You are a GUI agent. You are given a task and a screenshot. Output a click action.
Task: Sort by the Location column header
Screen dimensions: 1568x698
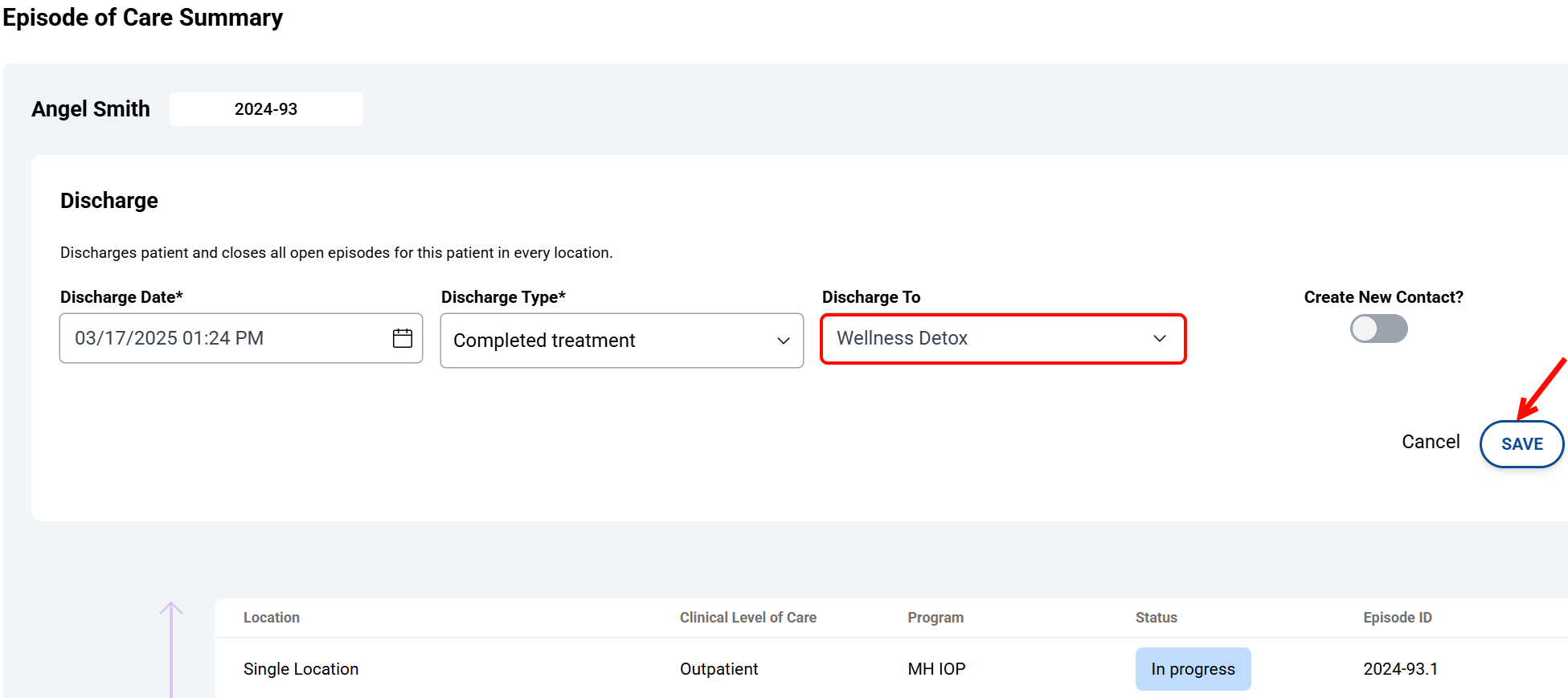click(272, 618)
